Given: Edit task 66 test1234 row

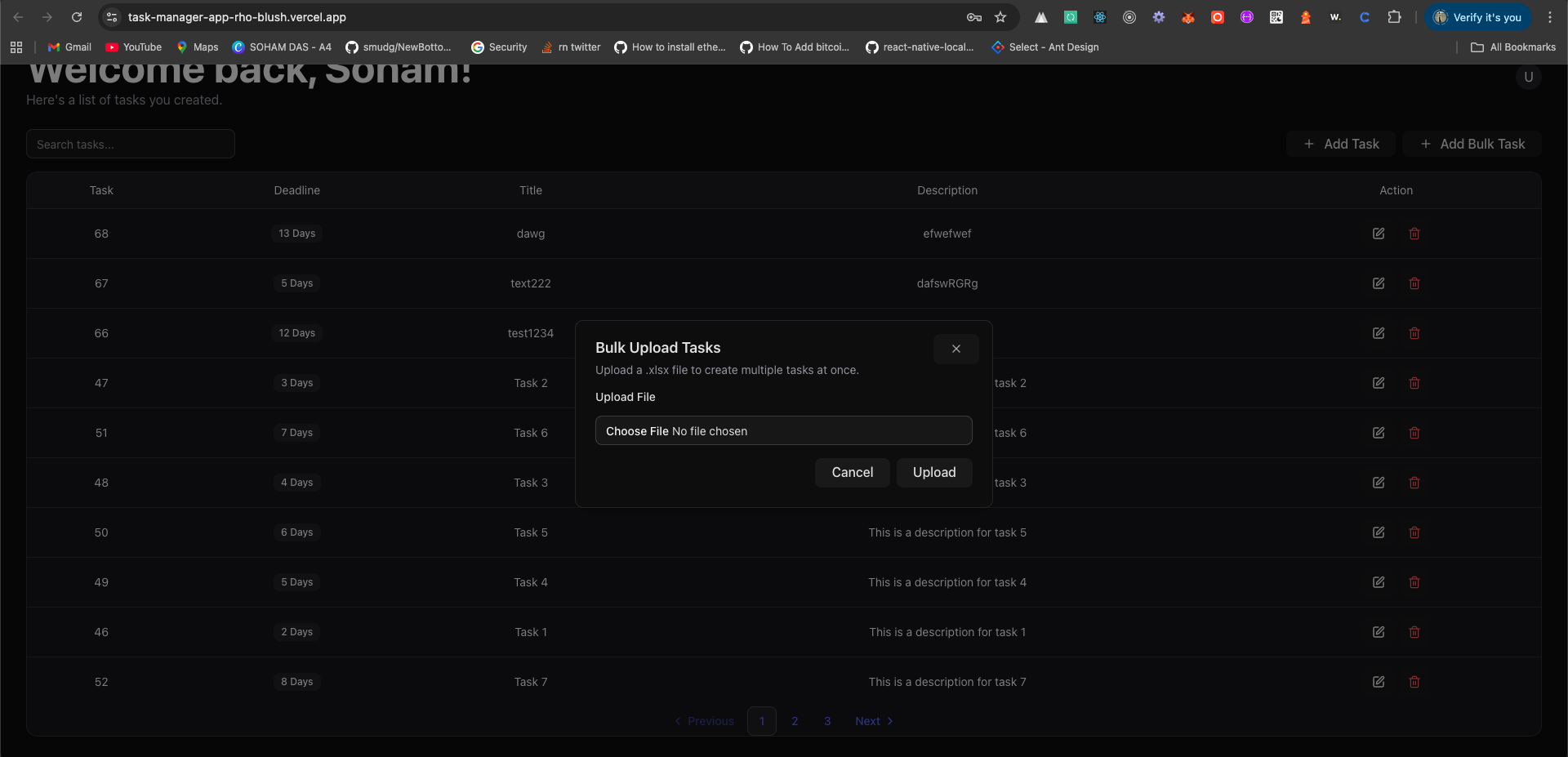Looking at the screenshot, I should [x=1379, y=333].
